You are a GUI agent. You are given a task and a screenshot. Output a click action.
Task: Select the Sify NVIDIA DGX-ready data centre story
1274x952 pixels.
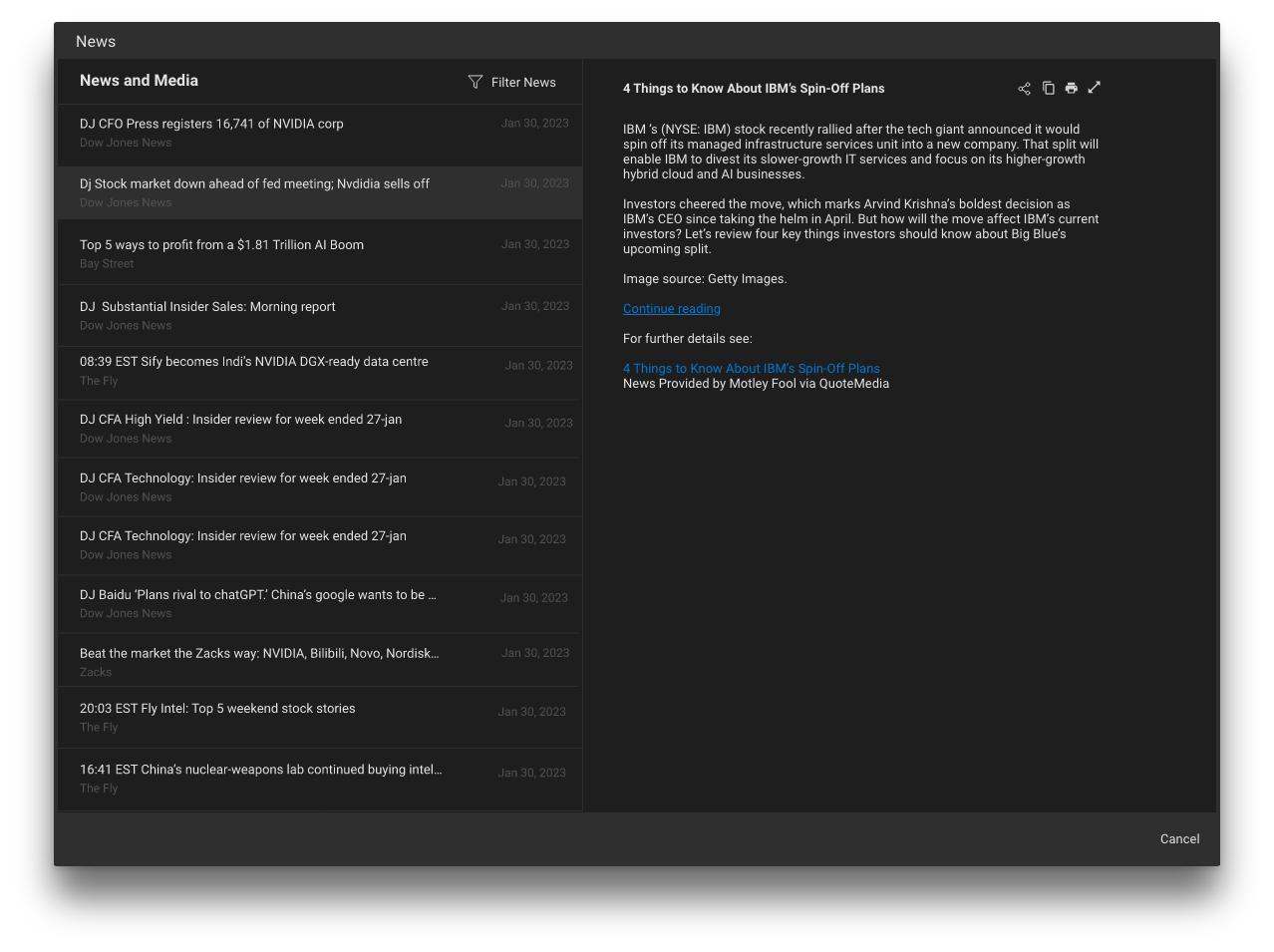coord(253,362)
